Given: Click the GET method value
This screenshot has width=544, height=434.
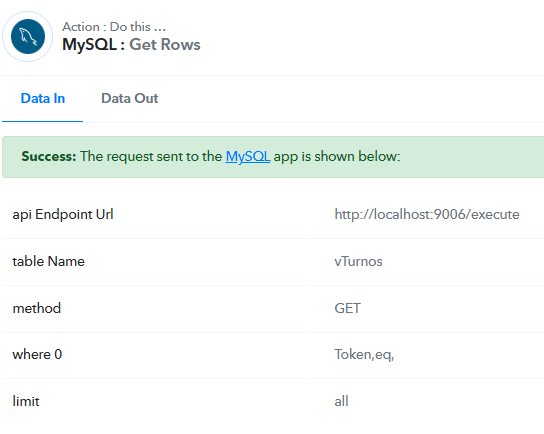Looking at the screenshot, I should [347, 308].
